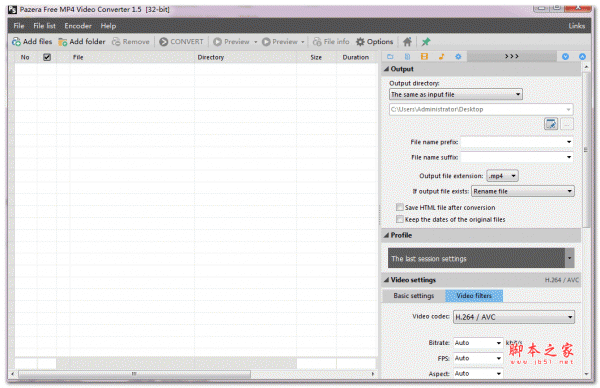Check Keep the dates of original files
This screenshot has height=388, width=600.
[x=400, y=219]
